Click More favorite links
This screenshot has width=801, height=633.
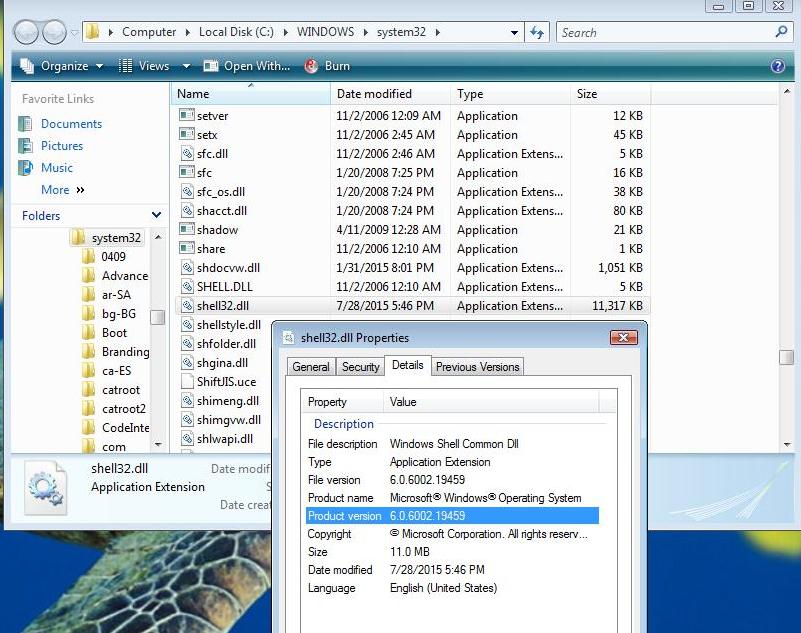pos(63,190)
